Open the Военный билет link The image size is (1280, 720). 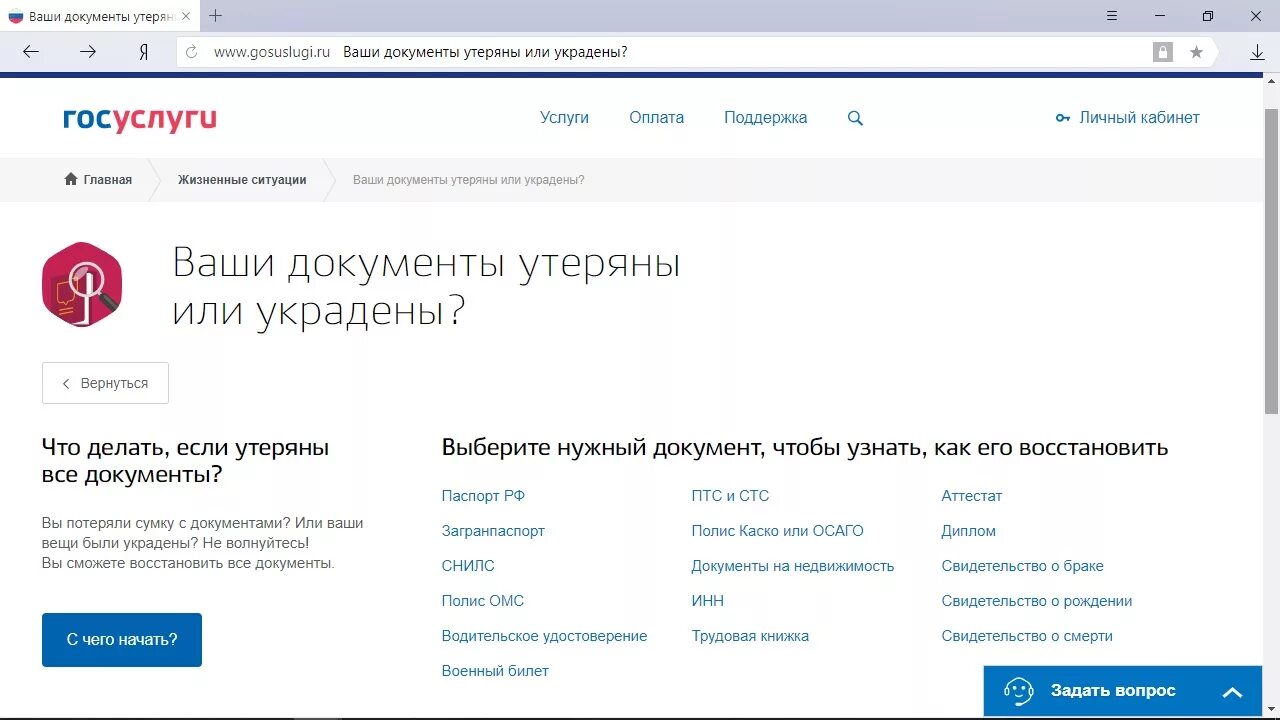[x=495, y=671]
